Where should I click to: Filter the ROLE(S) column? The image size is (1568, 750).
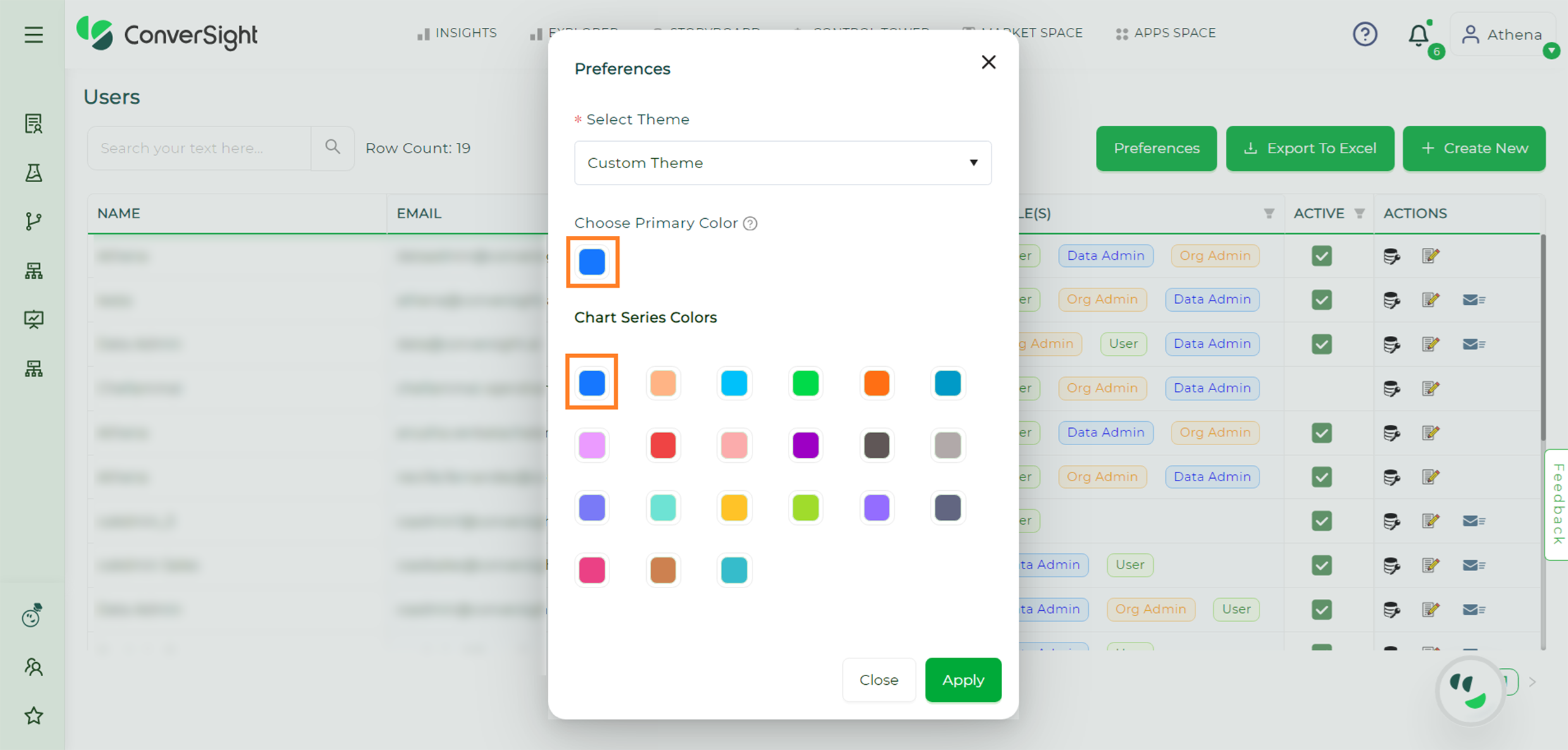pos(1268,214)
